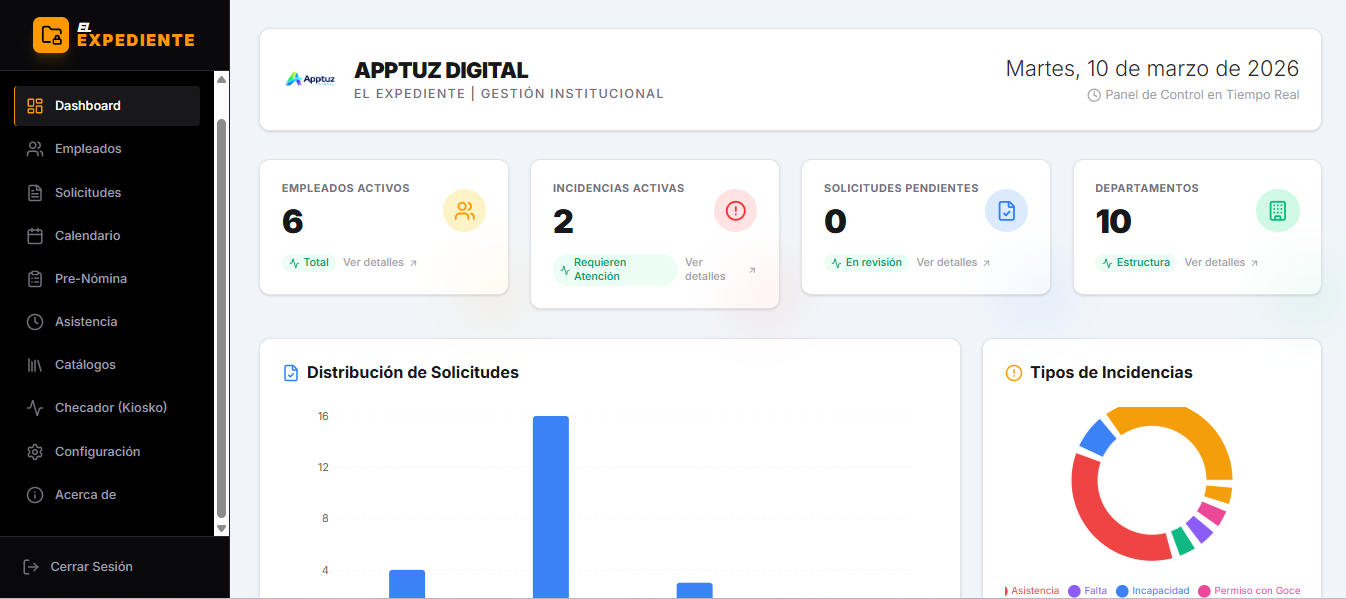Click the Departamentos count 10
This screenshot has height=599, width=1346.
1113,221
